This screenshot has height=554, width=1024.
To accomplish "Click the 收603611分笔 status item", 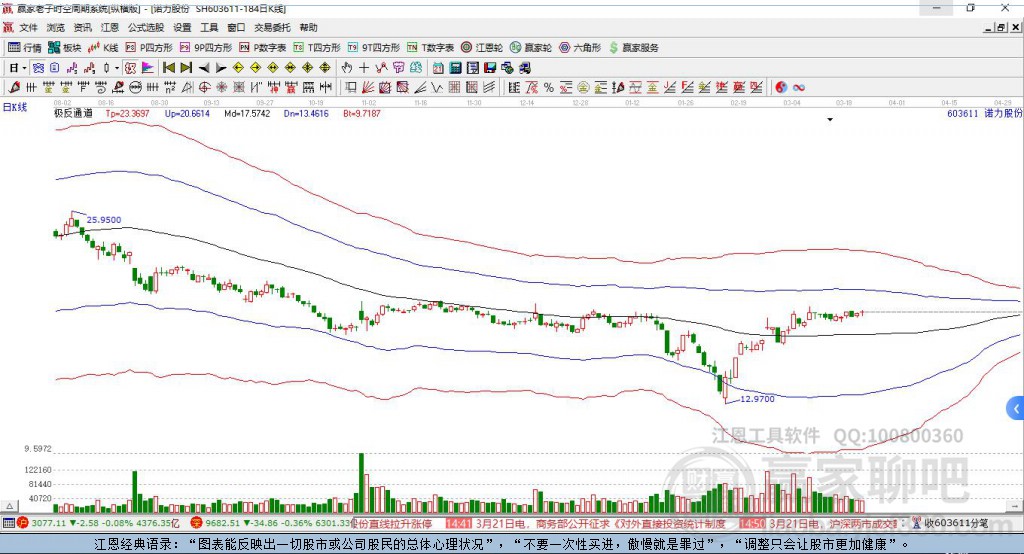I will 950,523.
